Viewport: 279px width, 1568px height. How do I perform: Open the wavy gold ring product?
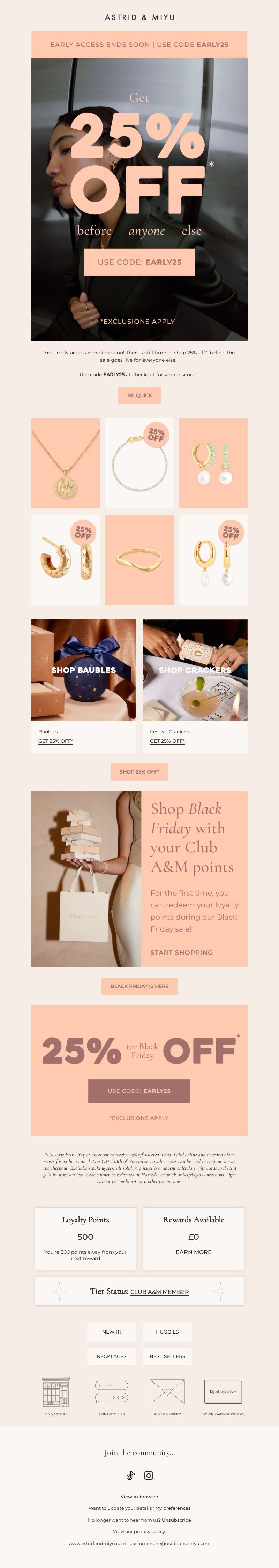pos(139,560)
